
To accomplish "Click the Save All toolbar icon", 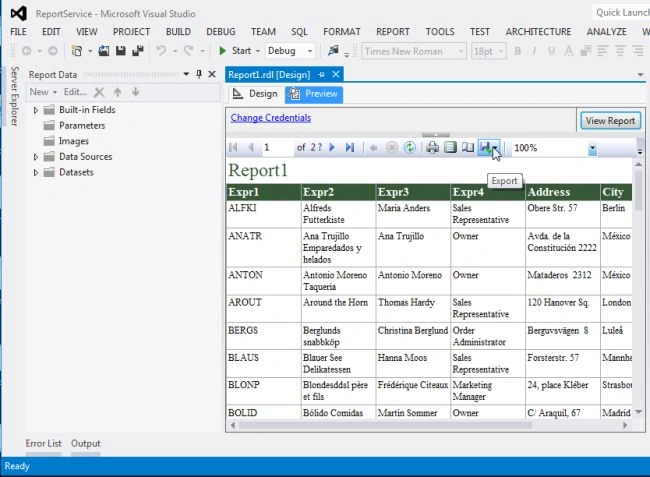I will tap(138, 51).
